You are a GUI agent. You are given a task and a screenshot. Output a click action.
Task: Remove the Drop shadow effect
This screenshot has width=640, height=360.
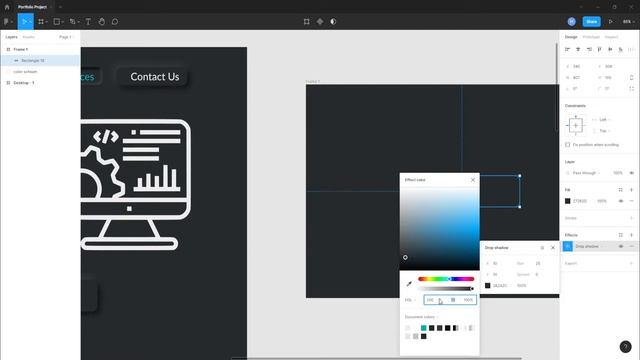pyautogui.click(x=631, y=246)
